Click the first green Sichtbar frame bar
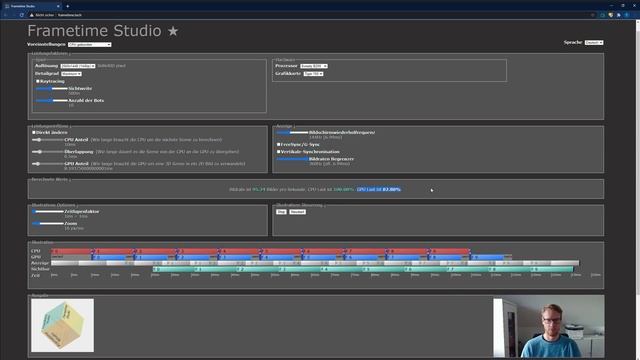The height and width of the screenshot is (360, 640). click(x=174, y=269)
